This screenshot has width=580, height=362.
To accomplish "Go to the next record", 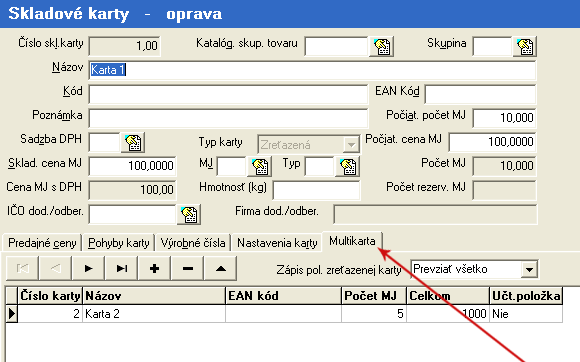I will [88, 268].
